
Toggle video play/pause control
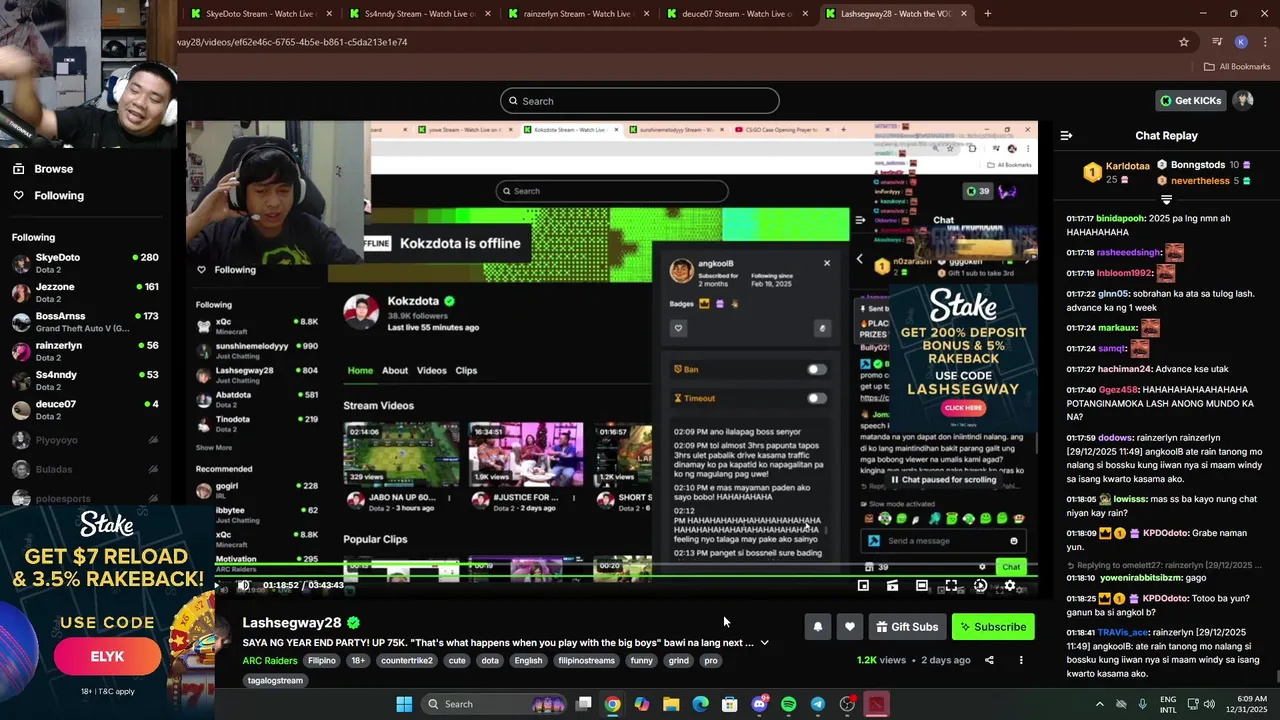(219, 586)
